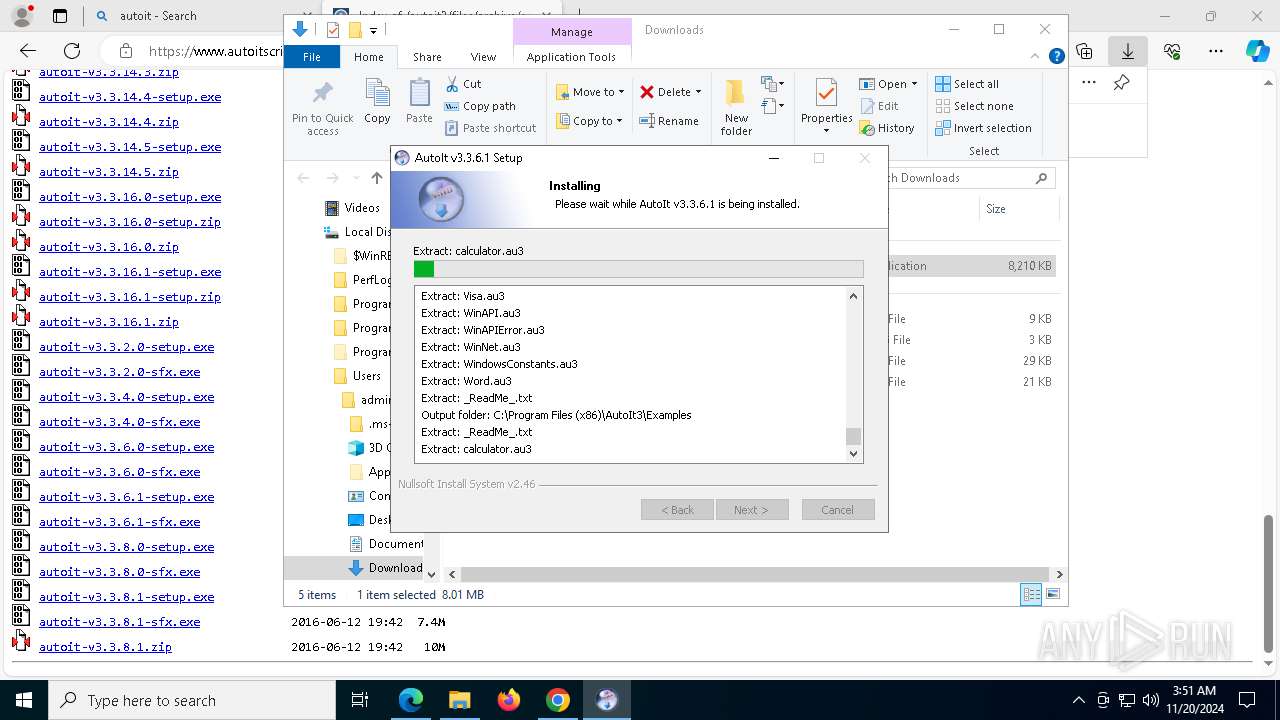Image resolution: width=1280 pixels, height=720 pixels.
Task: Switch to large icons view in Explorer status bar
Action: point(1052,594)
